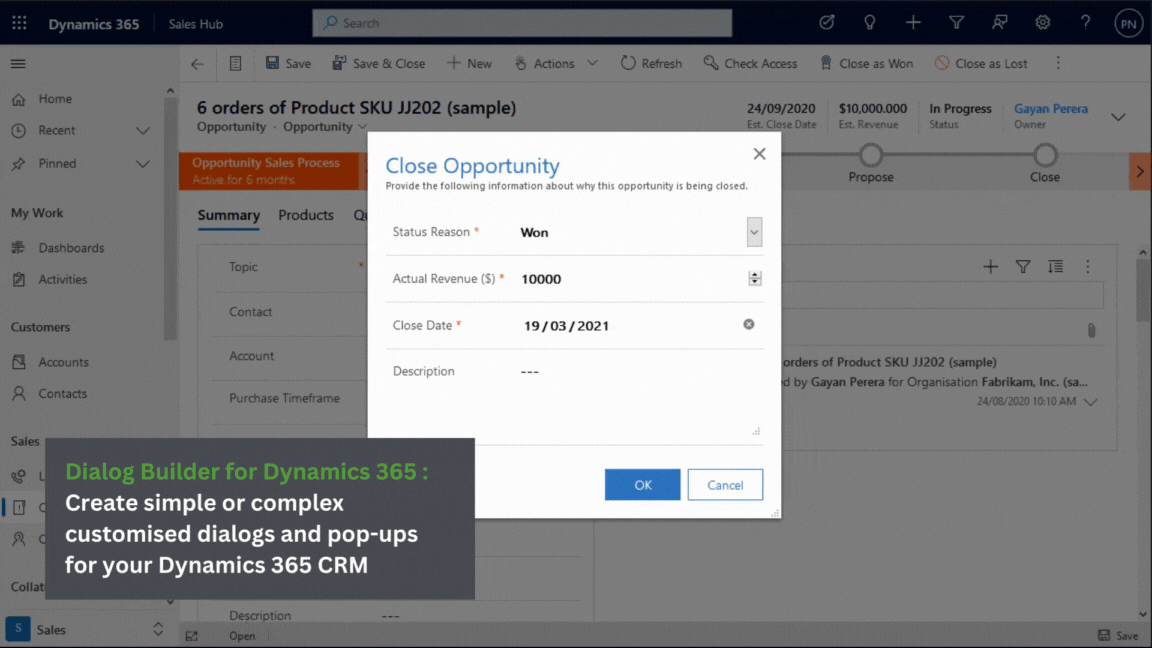The image size is (1152, 648).
Task: Confirm dialog with OK button
Action: (x=643, y=485)
